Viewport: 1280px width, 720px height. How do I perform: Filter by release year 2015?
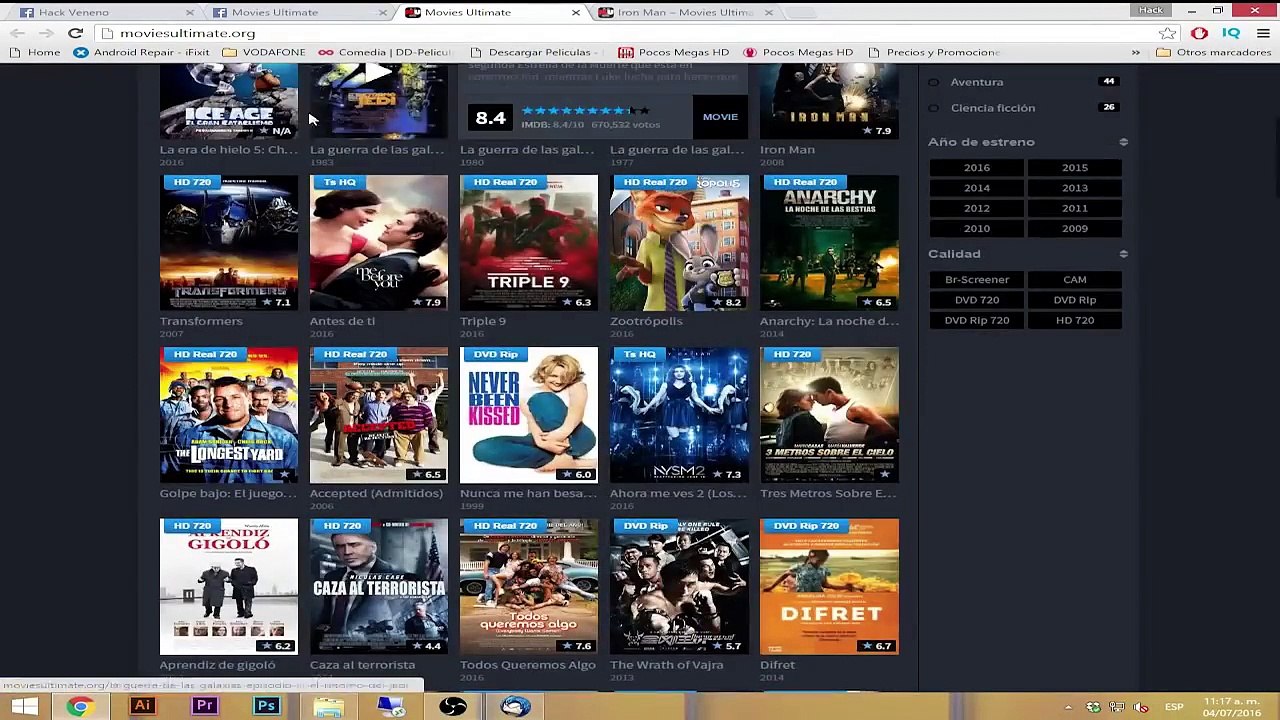coord(1075,168)
